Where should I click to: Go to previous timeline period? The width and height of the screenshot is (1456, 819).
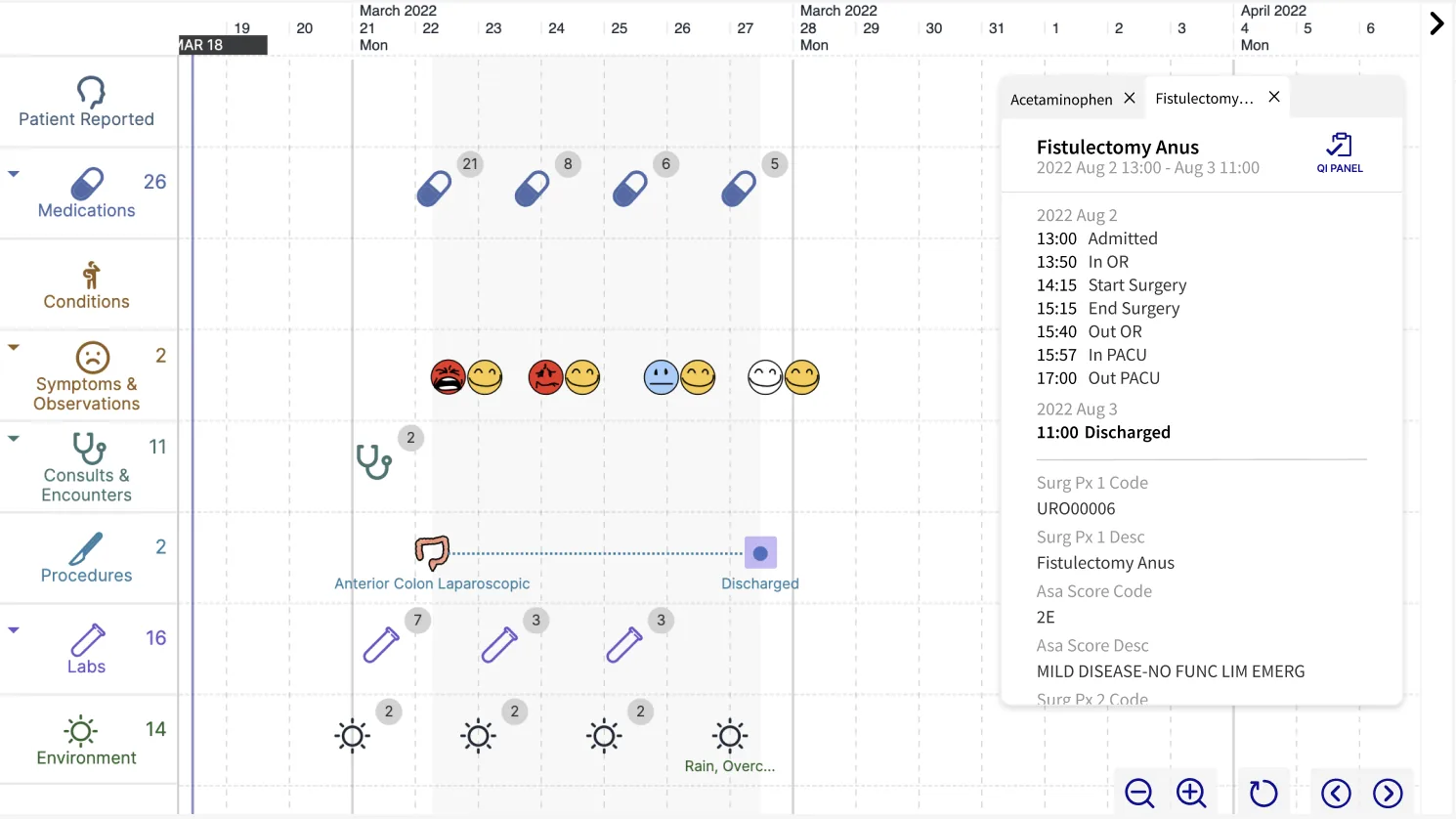[x=1336, y=793]
